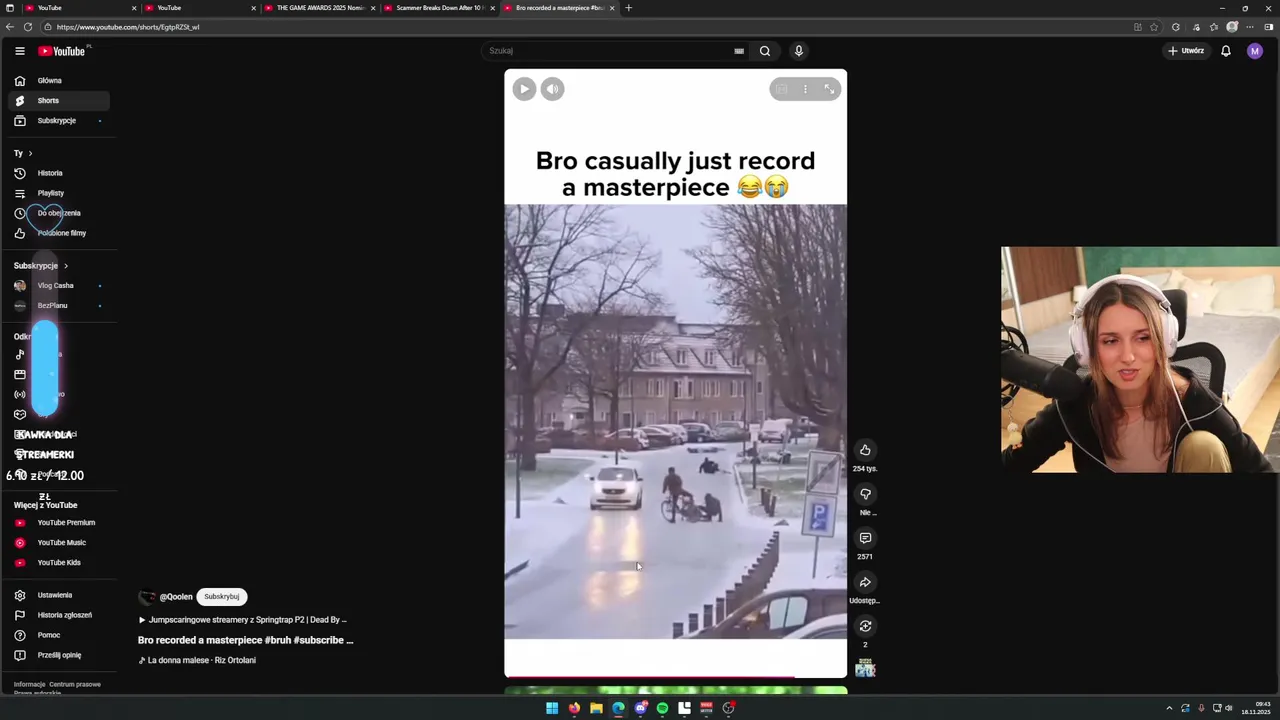
Task: Open the sound thumbnail below remix
Action: pos(865,668)
